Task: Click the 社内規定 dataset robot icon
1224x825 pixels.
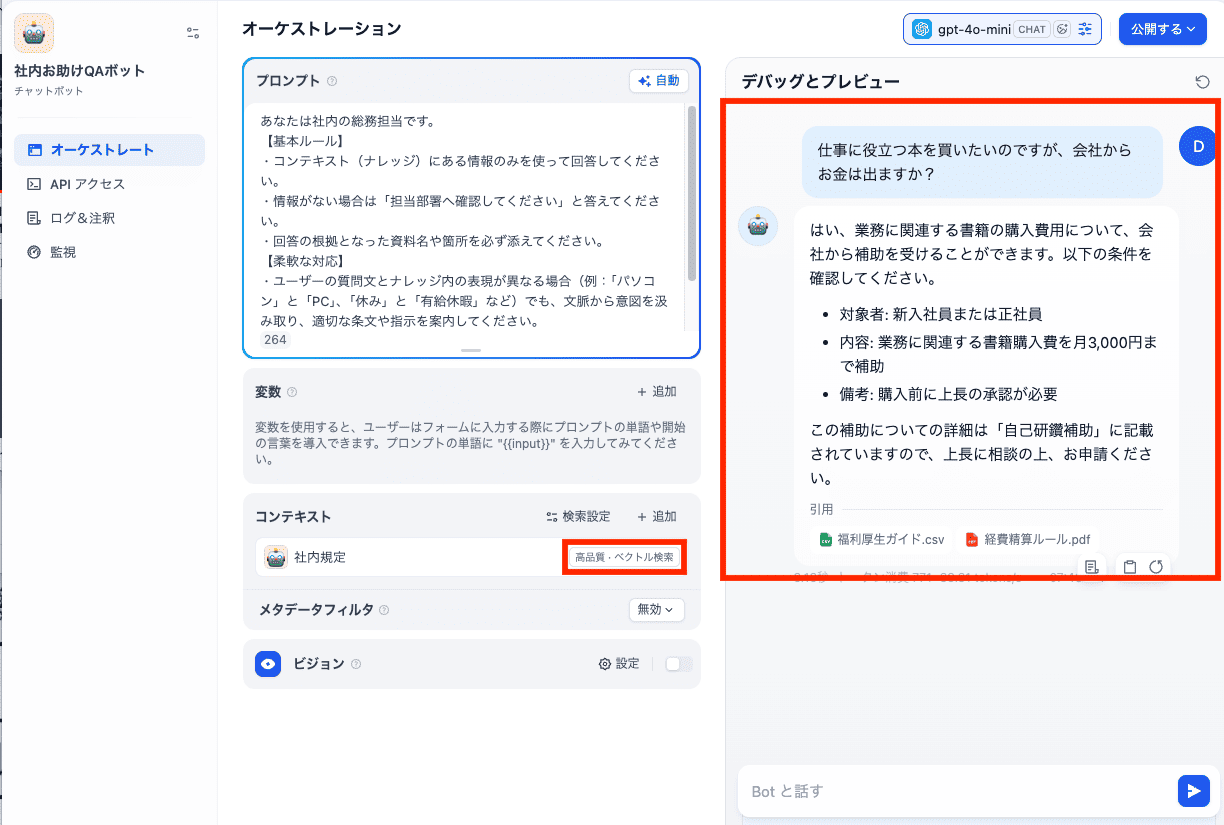Action: tap(276, 557)
